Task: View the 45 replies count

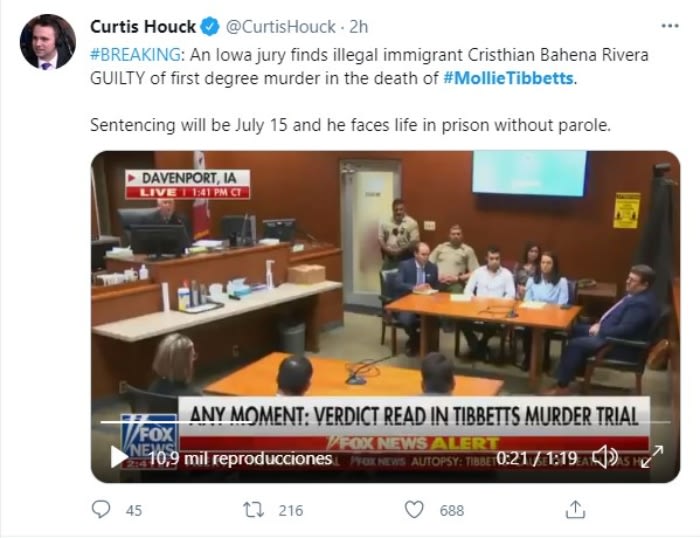Action: click(134, 510)
